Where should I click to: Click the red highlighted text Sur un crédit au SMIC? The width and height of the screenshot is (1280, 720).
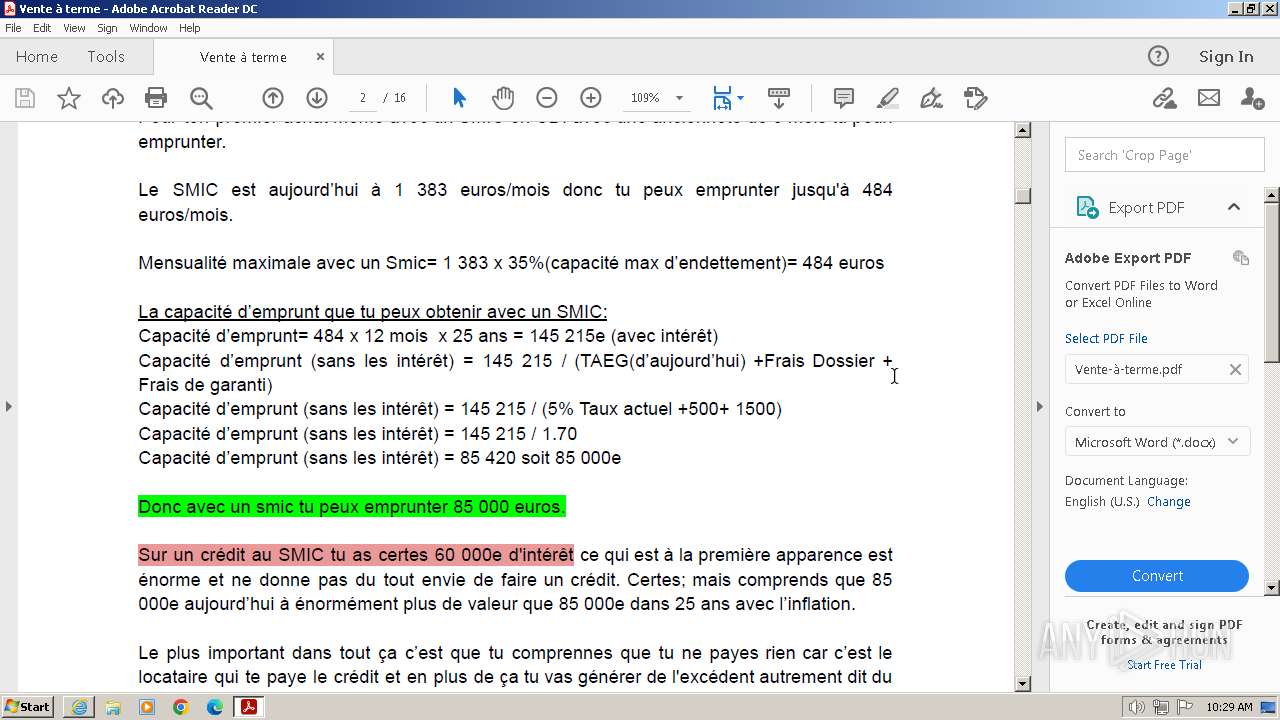click(356, 555)
